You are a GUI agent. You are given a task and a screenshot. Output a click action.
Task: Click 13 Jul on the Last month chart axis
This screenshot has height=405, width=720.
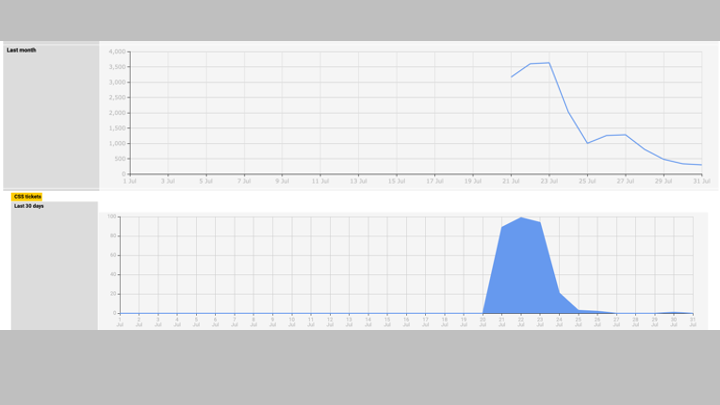[x=359, y=181]
